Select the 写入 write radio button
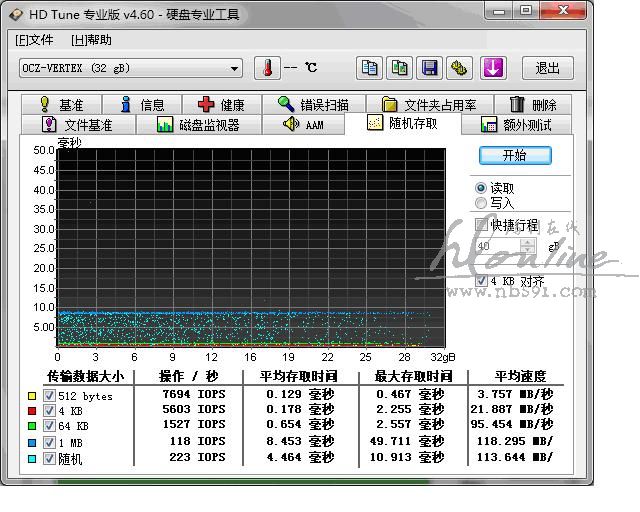 point(481,203)
